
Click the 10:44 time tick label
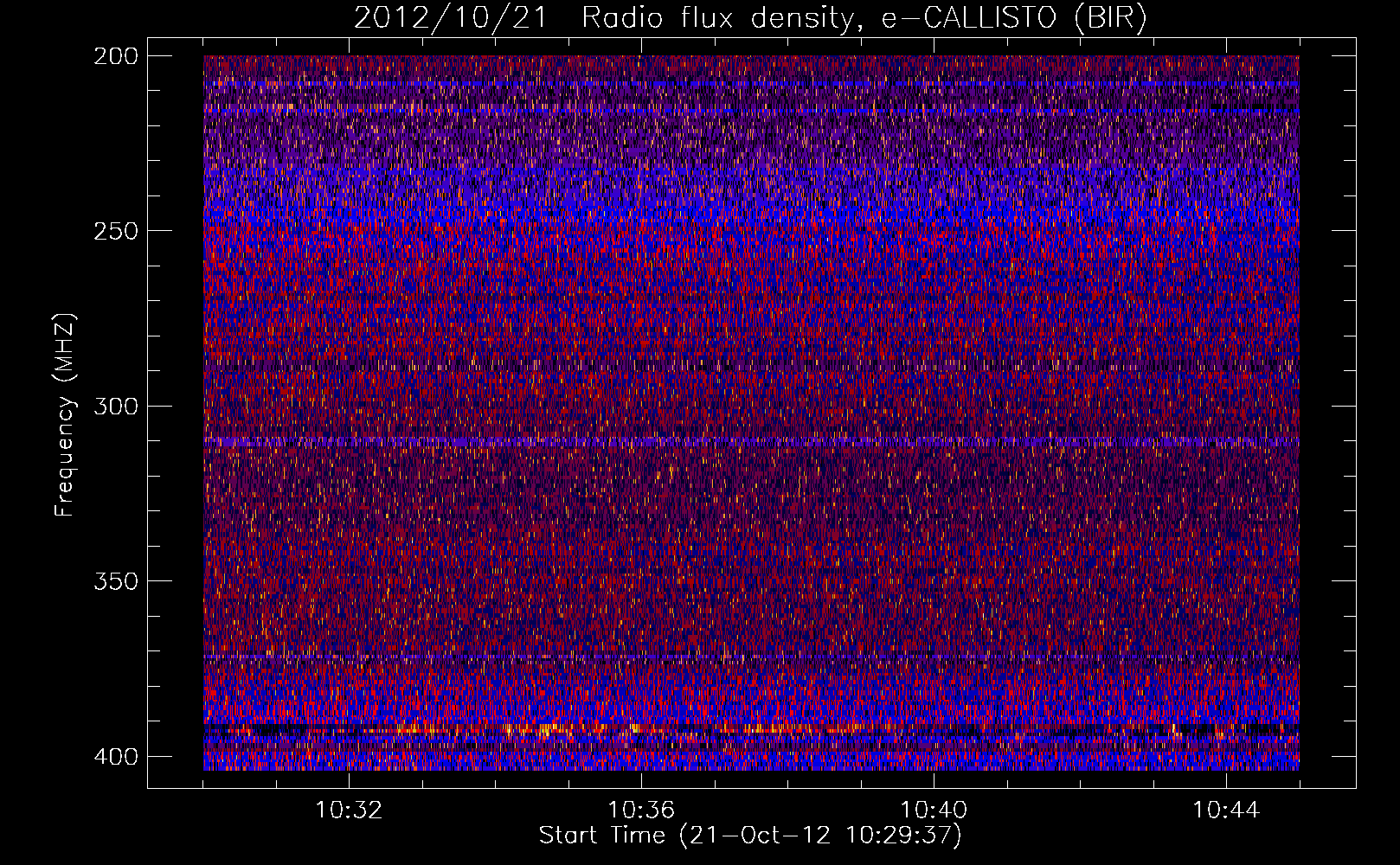pyautogui.click(x=1226, y=811)
